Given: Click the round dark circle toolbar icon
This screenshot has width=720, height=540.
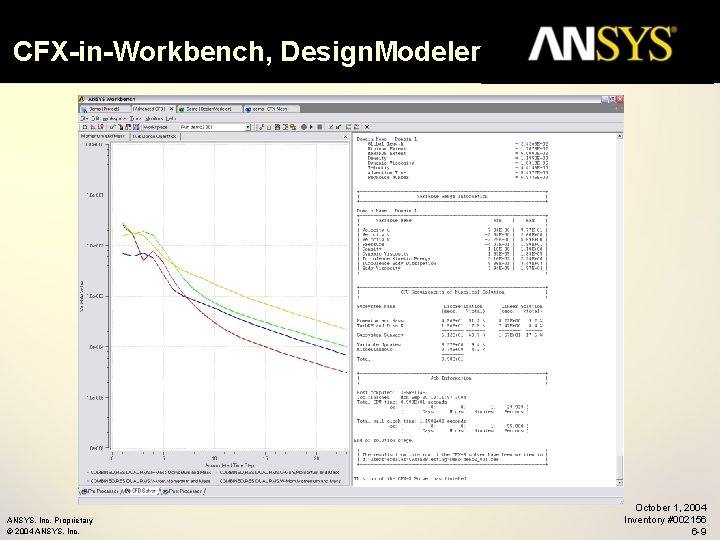Looking at the screenshot, I should click(x=304, y=127).
